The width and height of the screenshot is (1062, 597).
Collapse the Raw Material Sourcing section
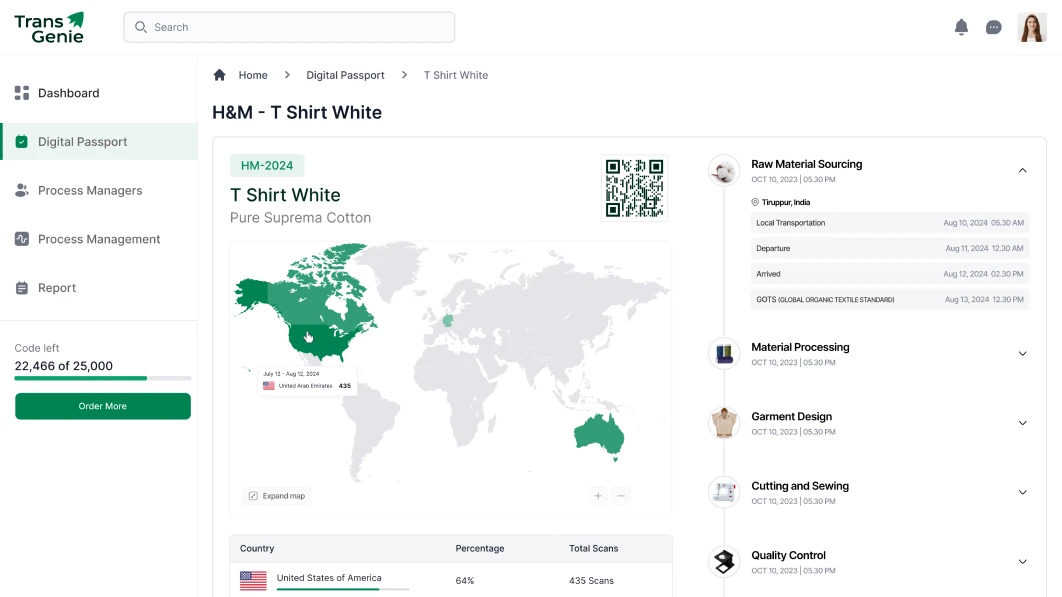(1023, 171)
